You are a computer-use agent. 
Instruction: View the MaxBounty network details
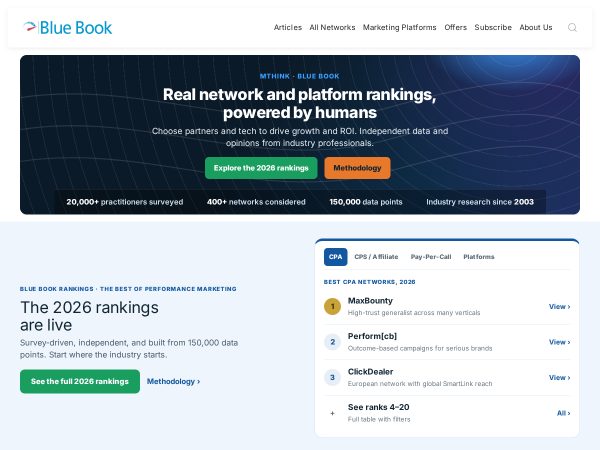click(559, 307)
